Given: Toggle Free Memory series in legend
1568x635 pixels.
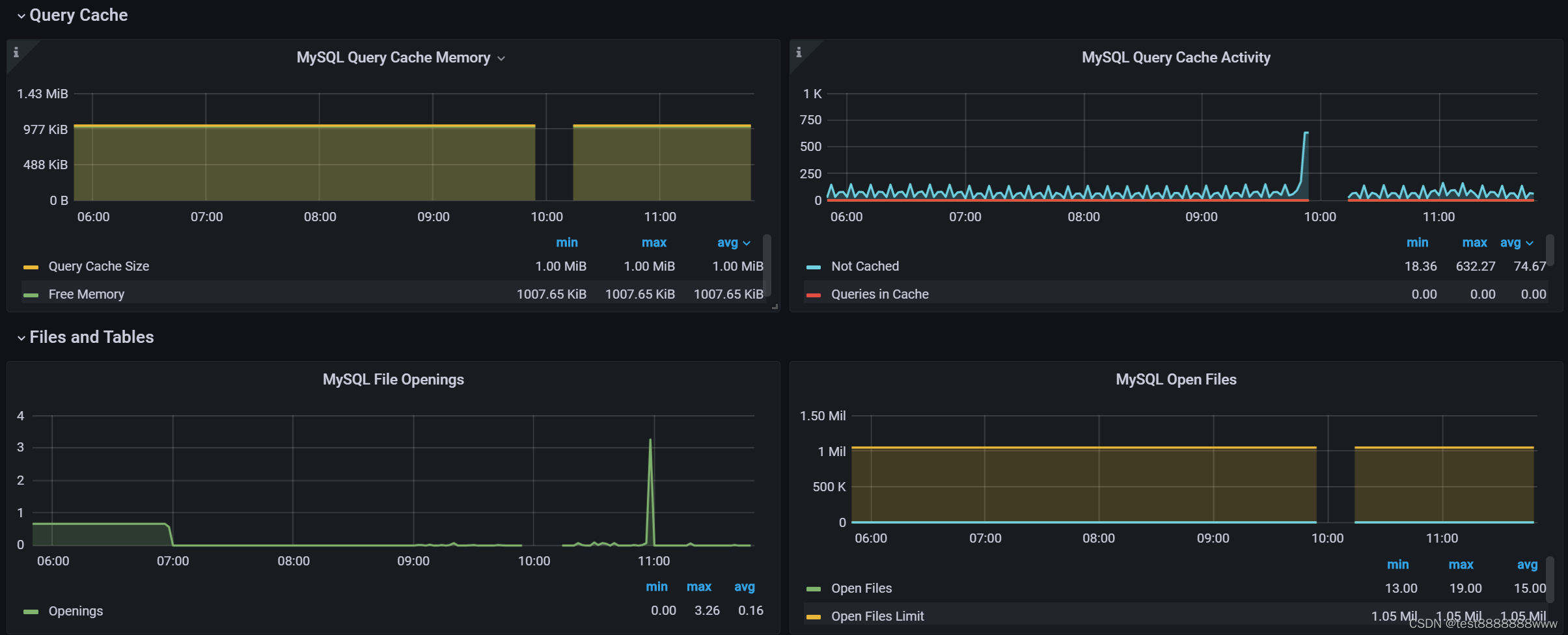Looking at the screenshot, I should tap(87, 294).
